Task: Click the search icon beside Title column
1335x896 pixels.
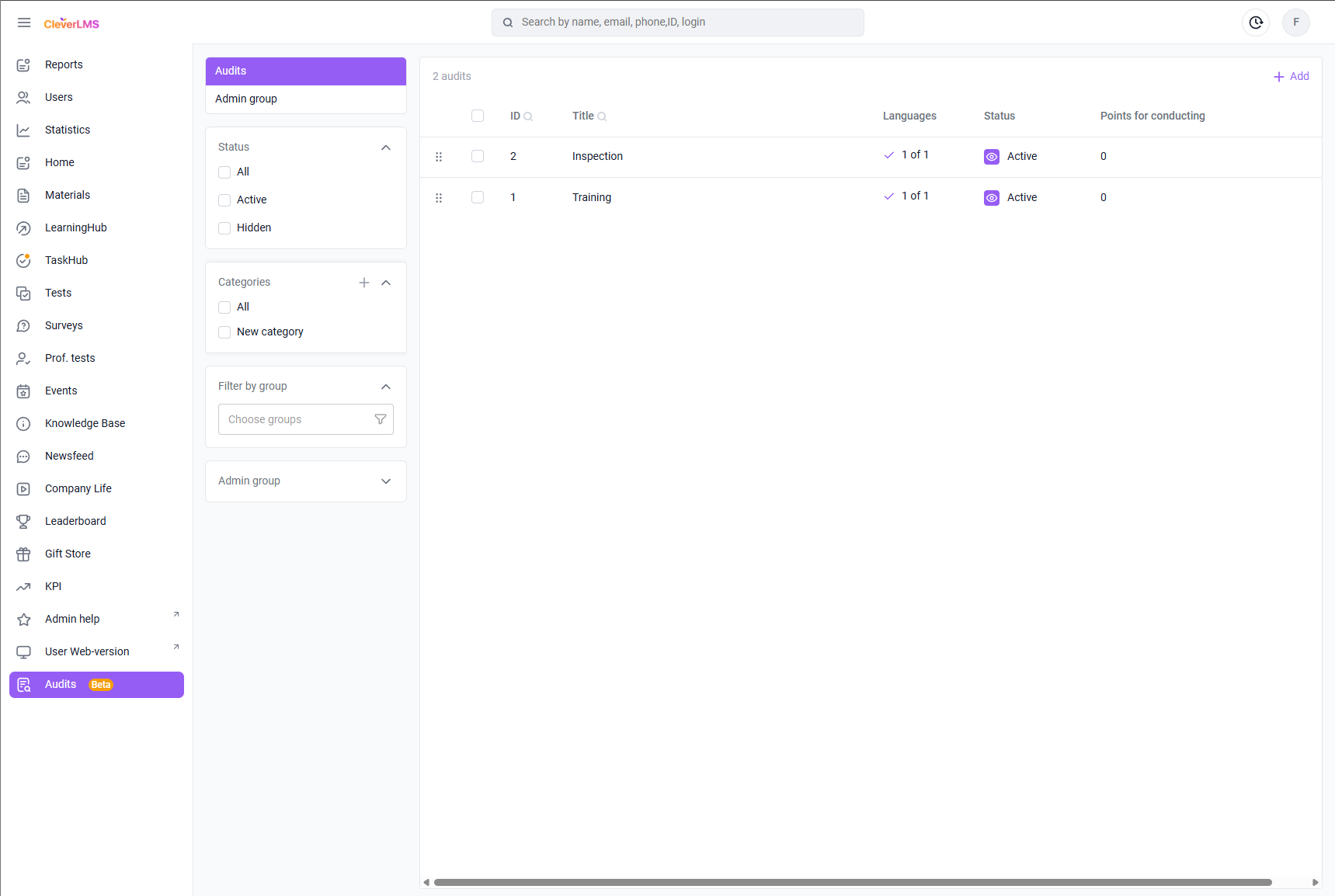Action: point(602,116)
